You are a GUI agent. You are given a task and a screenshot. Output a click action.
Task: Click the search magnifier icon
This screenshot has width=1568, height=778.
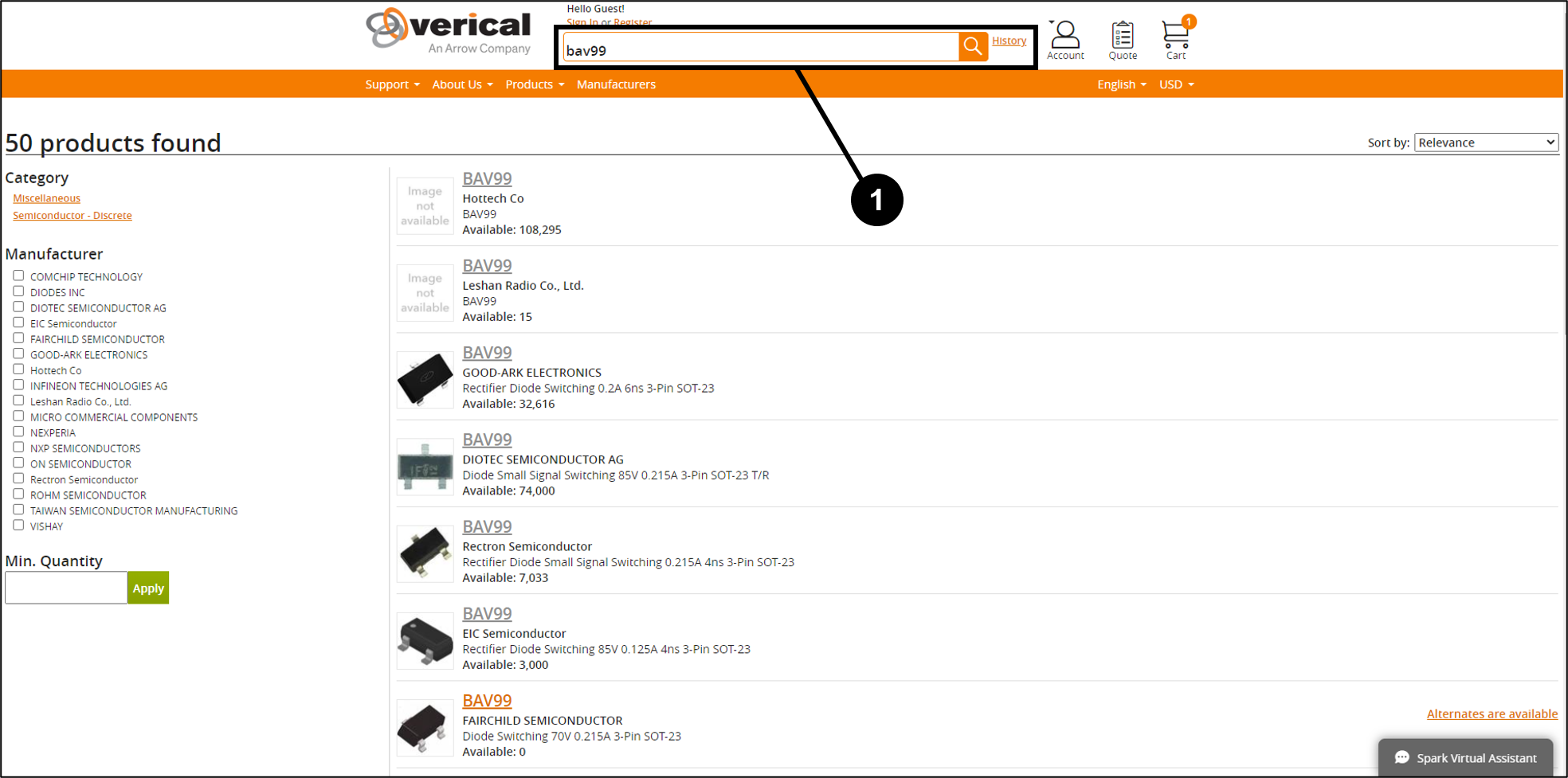click(x=971, y=47)
